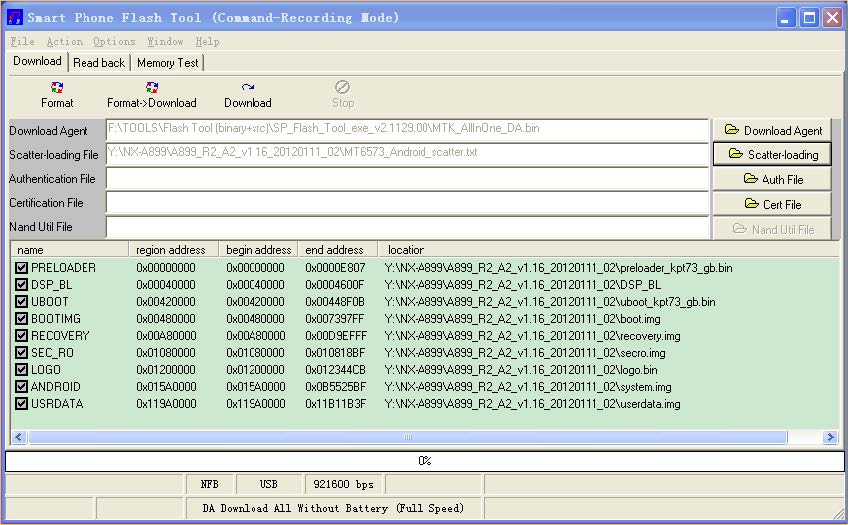Select the PRELOADER row name
Screen dimensions: 848x525
pos(63,268)
